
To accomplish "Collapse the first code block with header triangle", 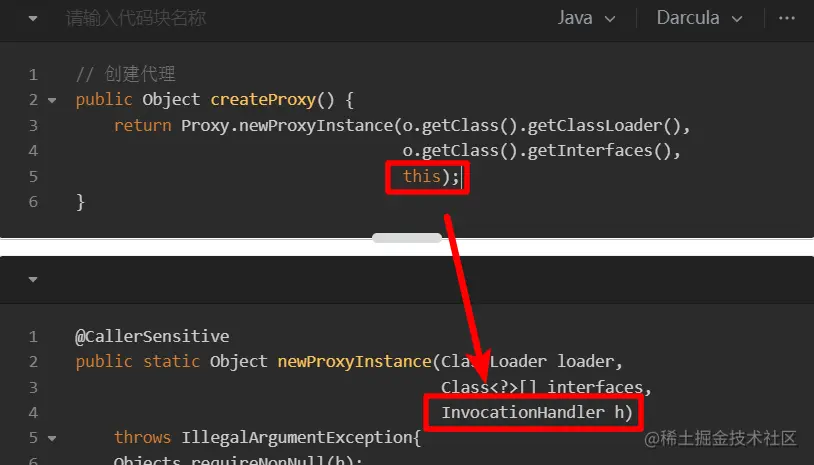I will click(33, 19).
